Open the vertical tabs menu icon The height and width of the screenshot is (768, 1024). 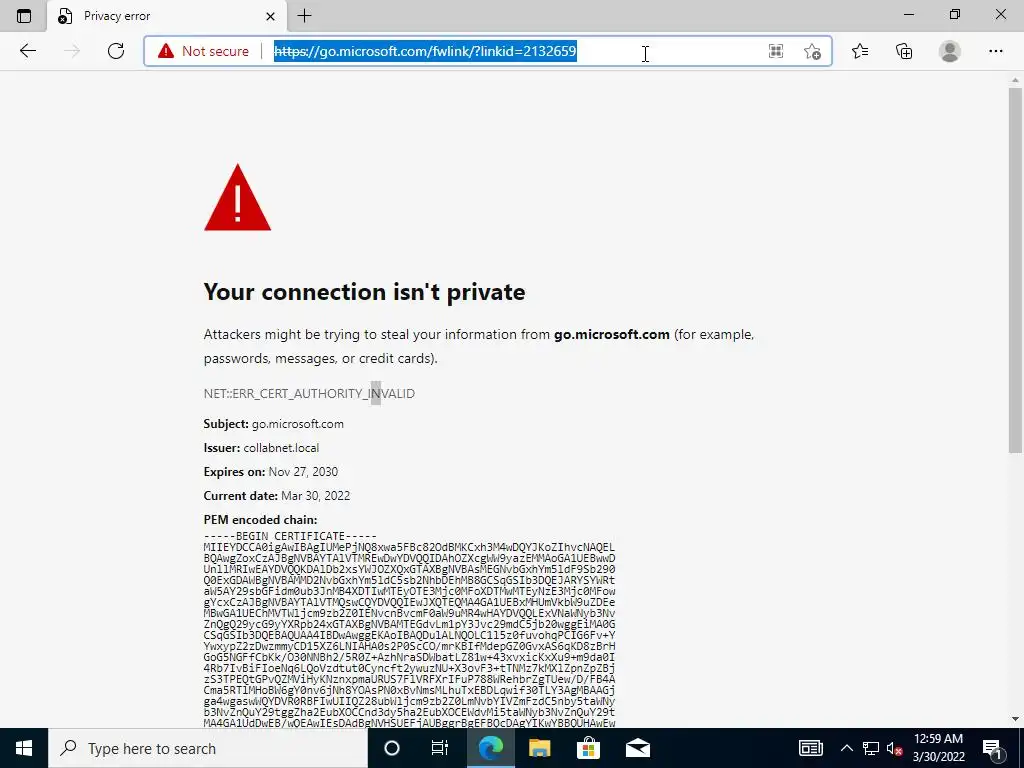click(24, 16)
